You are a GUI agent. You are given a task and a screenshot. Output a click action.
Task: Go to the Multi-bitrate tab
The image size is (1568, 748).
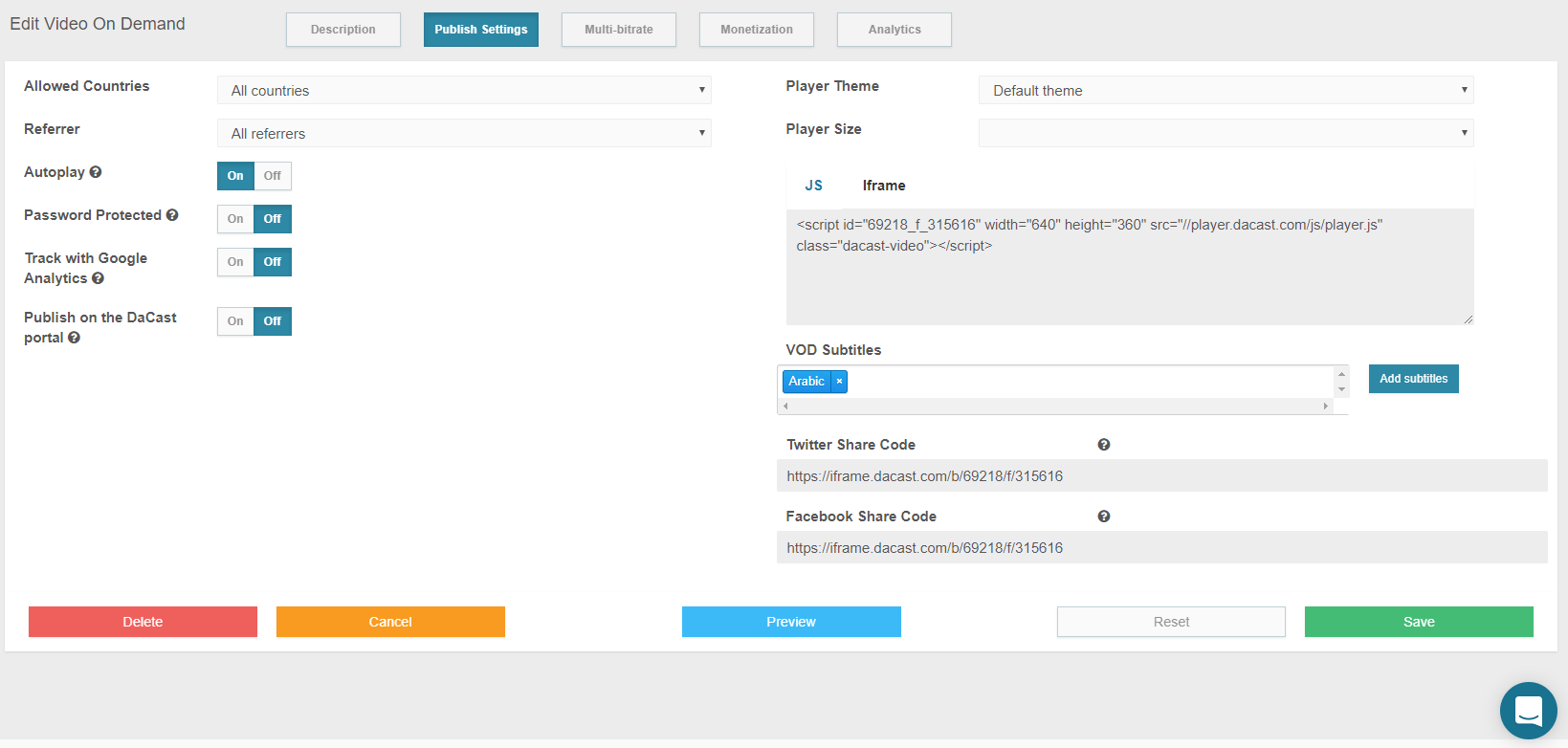tap(619, 30)
